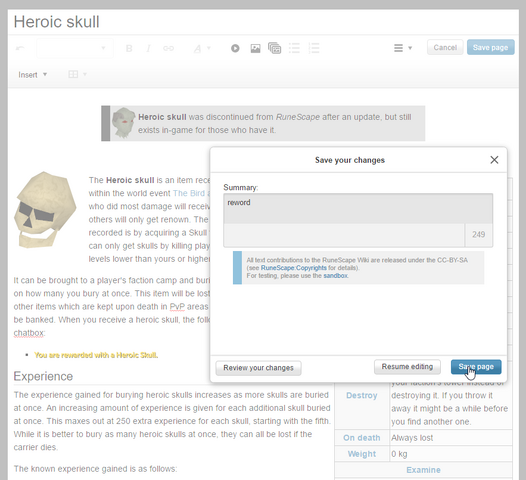Image resolution: width=526 pixels, height=480 pixels.
Task: Click the '0 kg' weight value
Action: pyautogui.click(x=399, y=454)
